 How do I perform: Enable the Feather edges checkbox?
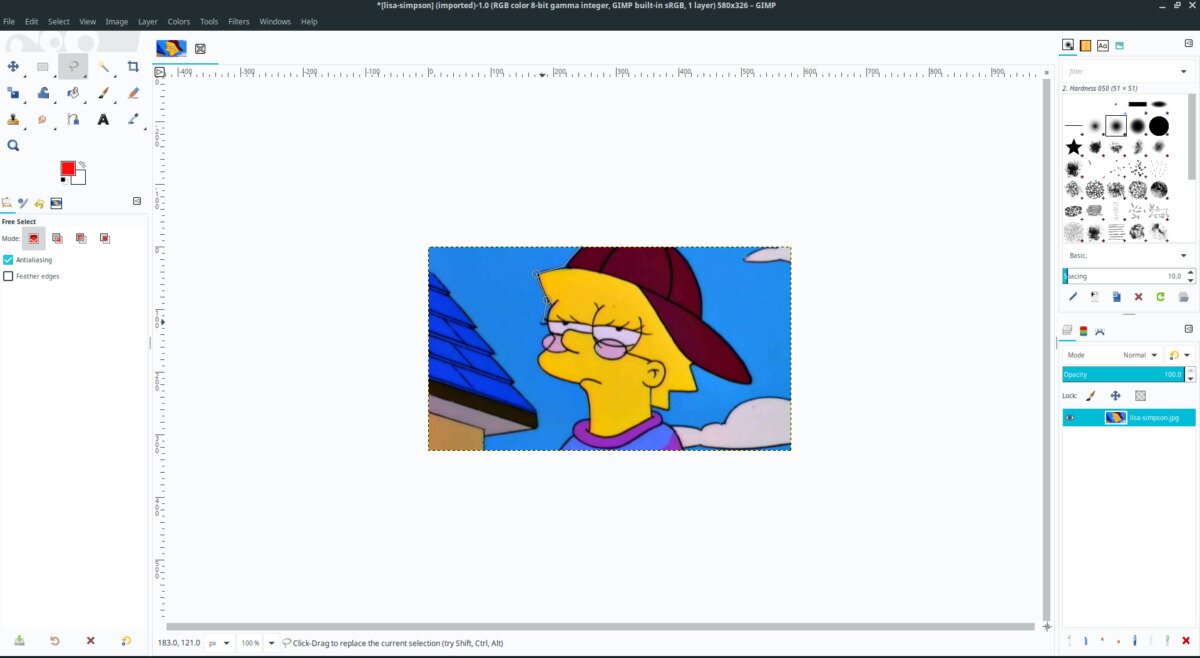(x=9, y=276)
